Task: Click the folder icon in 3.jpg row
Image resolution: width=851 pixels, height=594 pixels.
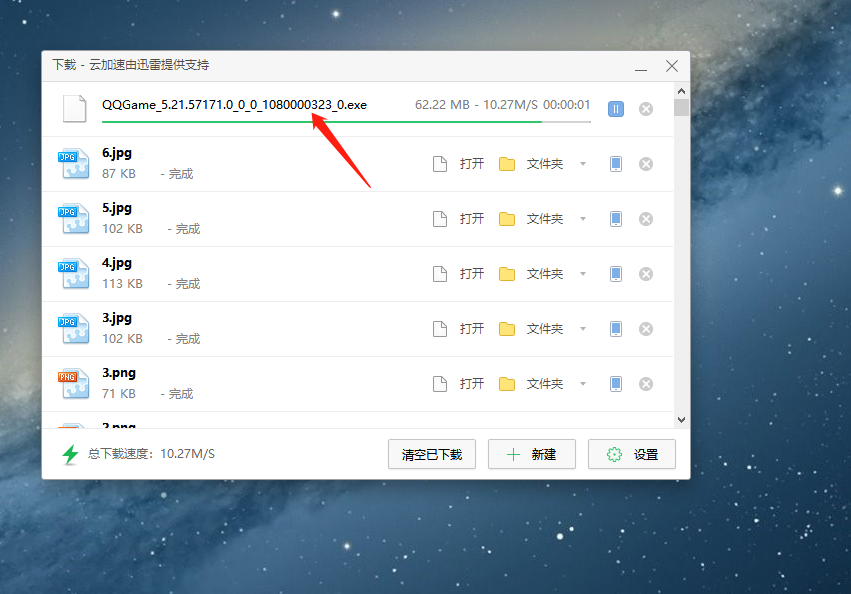Action: point(507,329)
